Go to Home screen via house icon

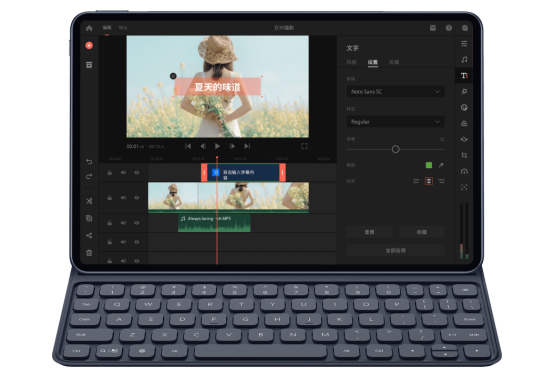tap(89, 28)
